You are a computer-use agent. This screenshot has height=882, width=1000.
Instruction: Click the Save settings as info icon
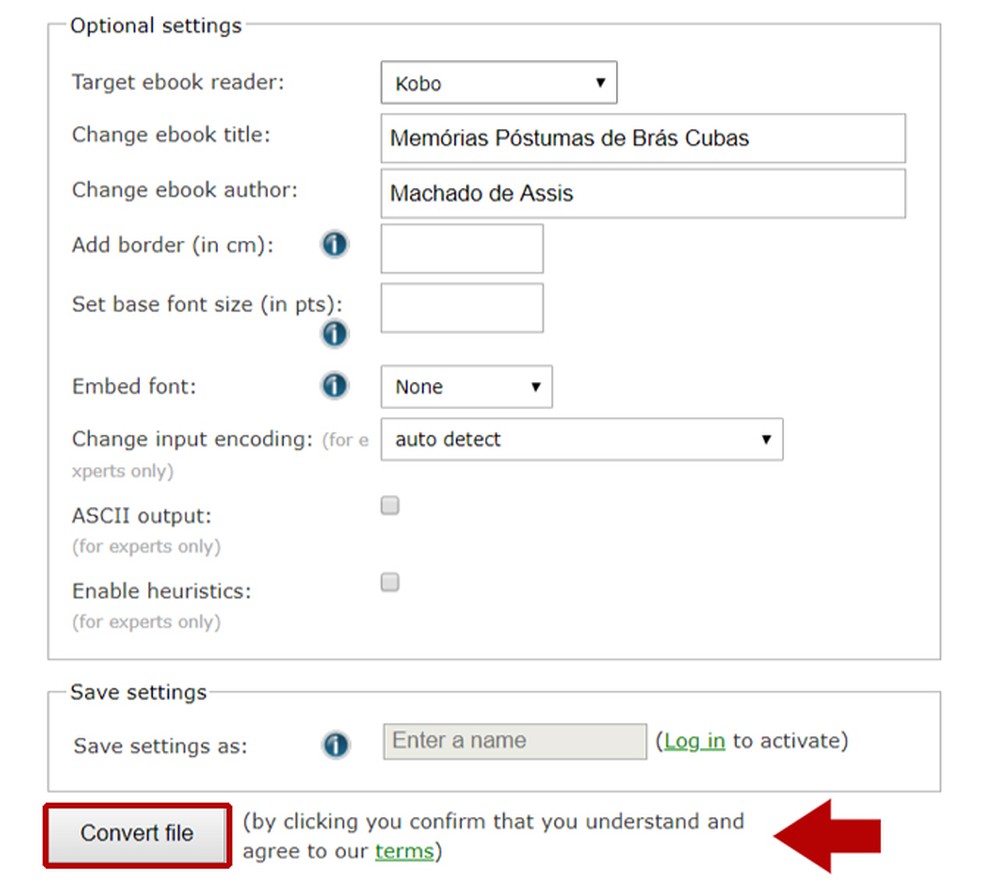(x=334, y=744)
